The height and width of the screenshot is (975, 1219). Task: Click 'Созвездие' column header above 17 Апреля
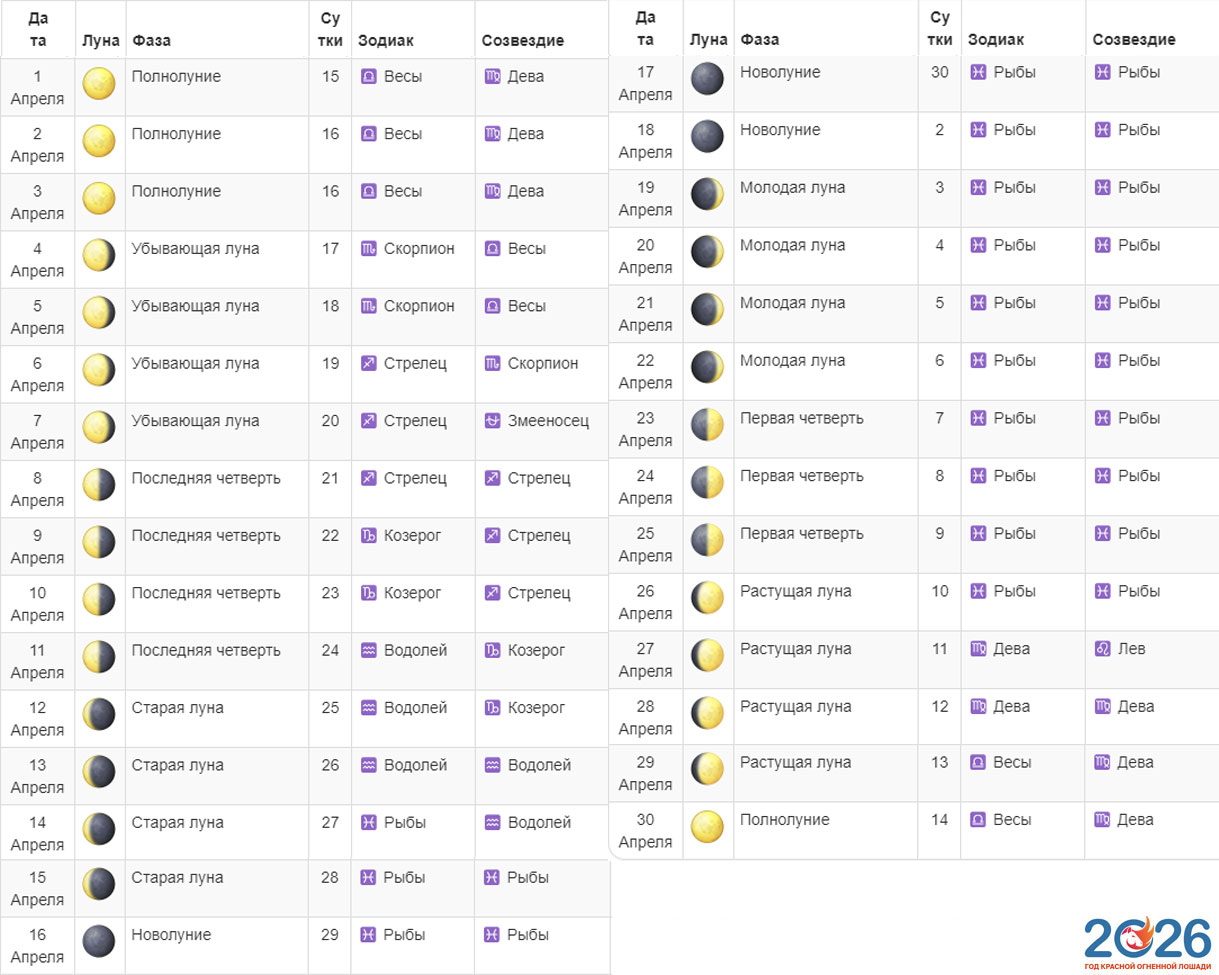(x=1134, y=40)
